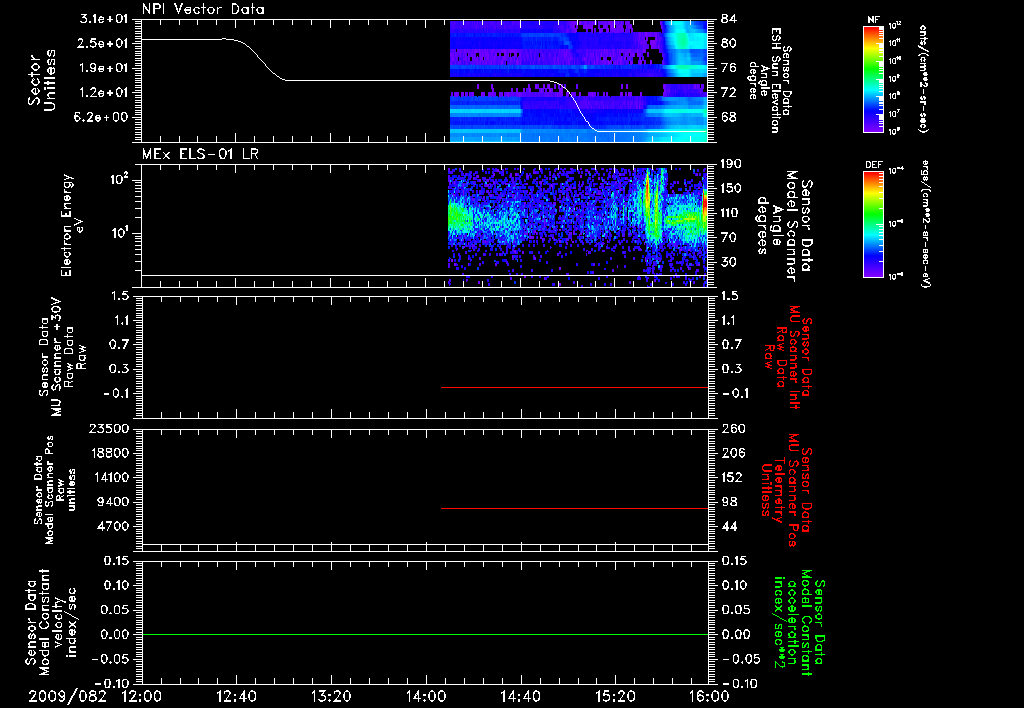Image resolution: width=1024 pixels, height=708 pixels.
Task: Click the '16:00' time tick label
Action: tap(709, 696)
